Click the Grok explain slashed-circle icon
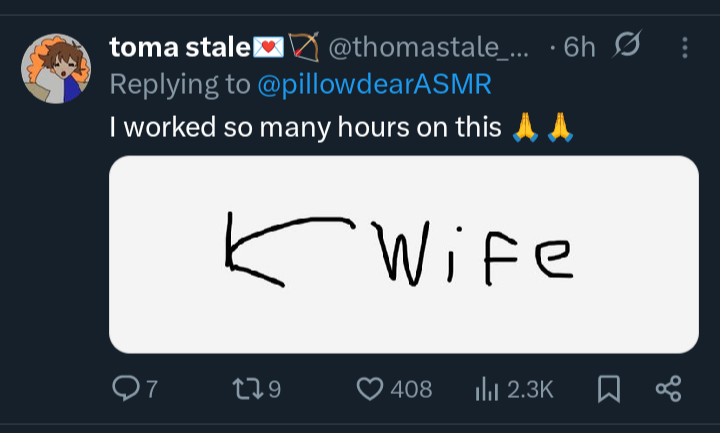 627,44
